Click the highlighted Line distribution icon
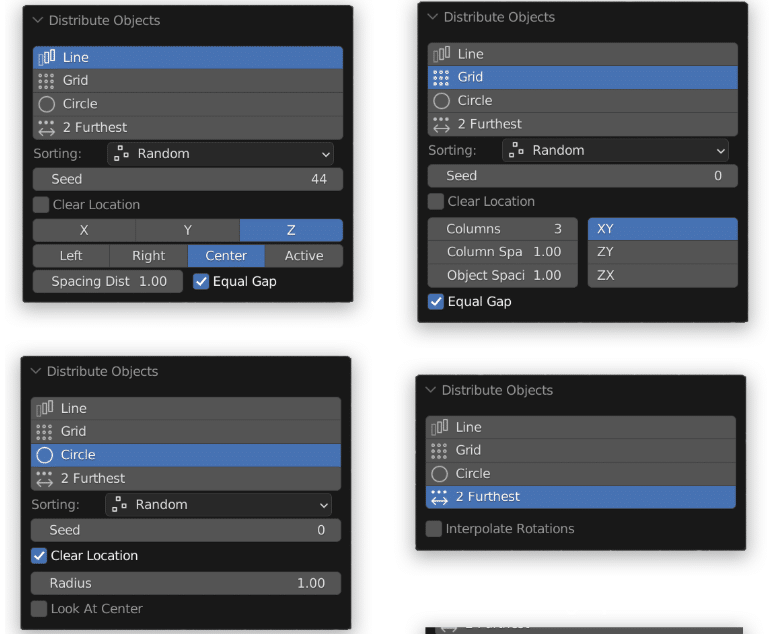This screenshot has width=776, height=634. click(46, 58)
